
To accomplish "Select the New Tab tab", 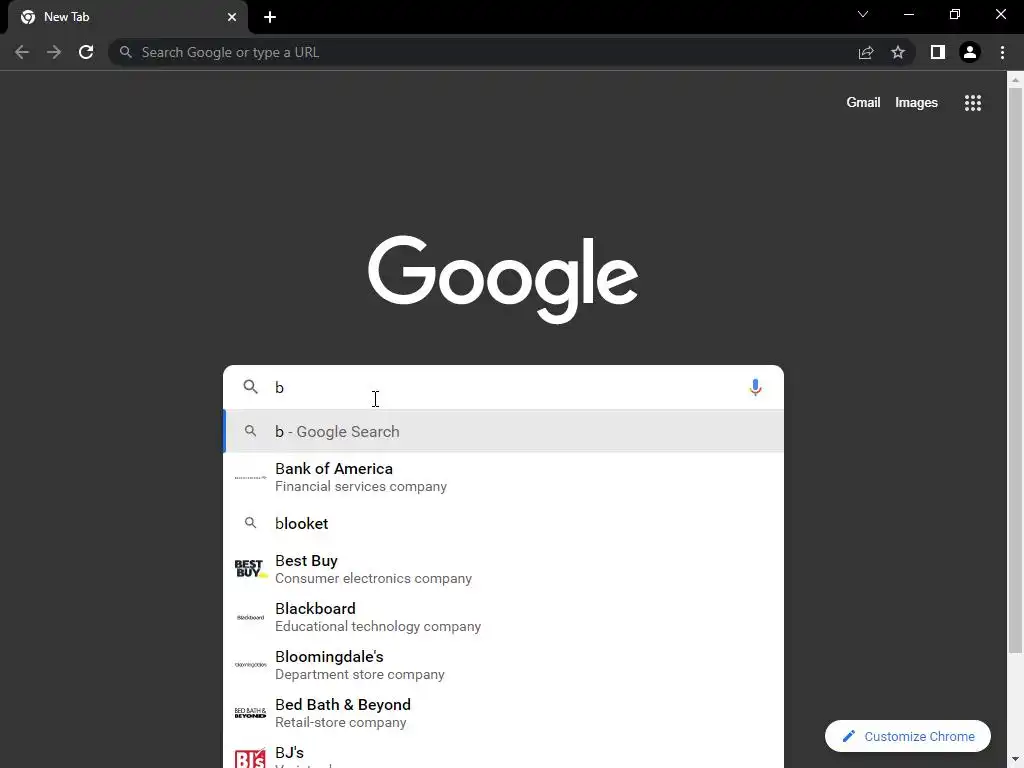I will click(127, 17).
